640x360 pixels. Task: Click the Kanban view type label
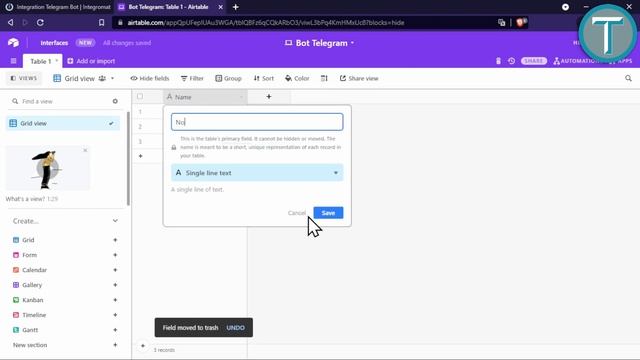click(x=33, y=300)
